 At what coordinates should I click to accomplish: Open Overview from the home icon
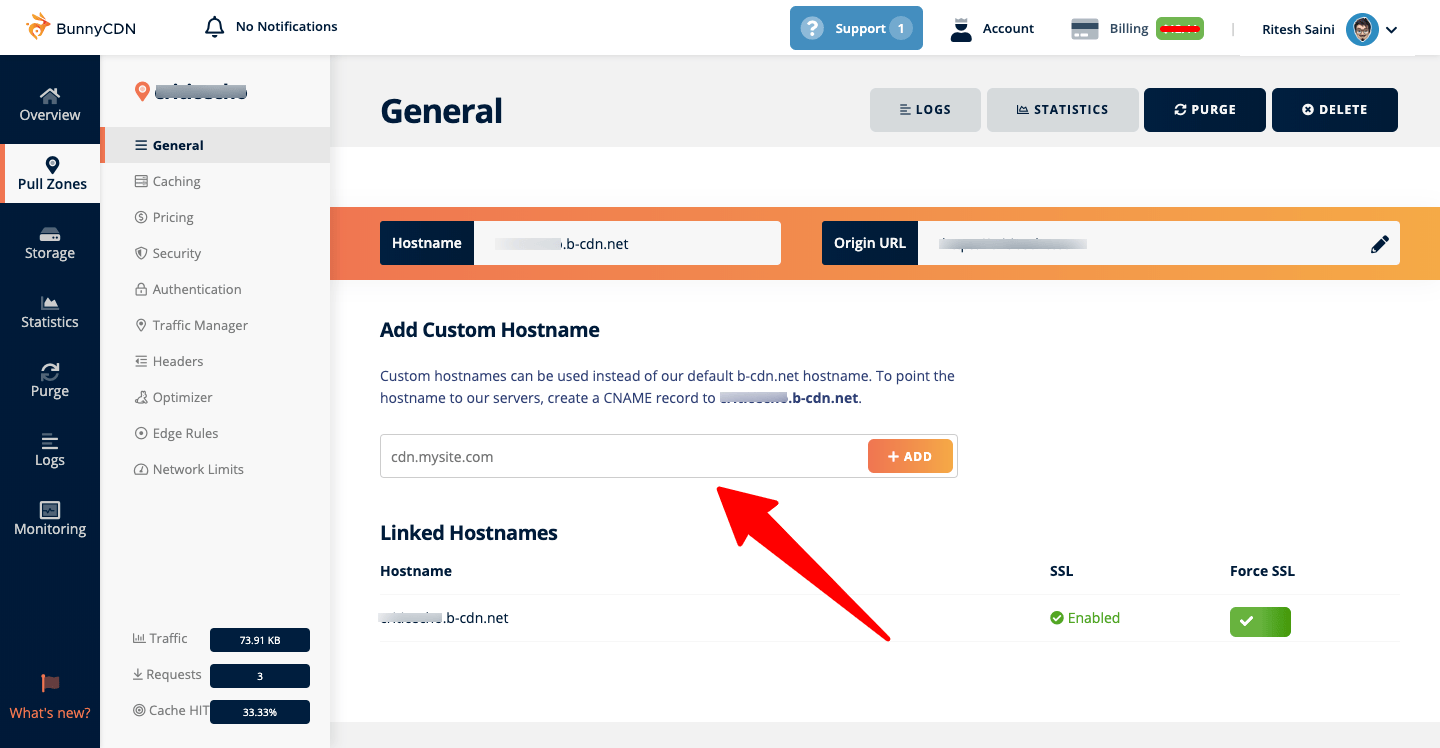coord(50,96)
